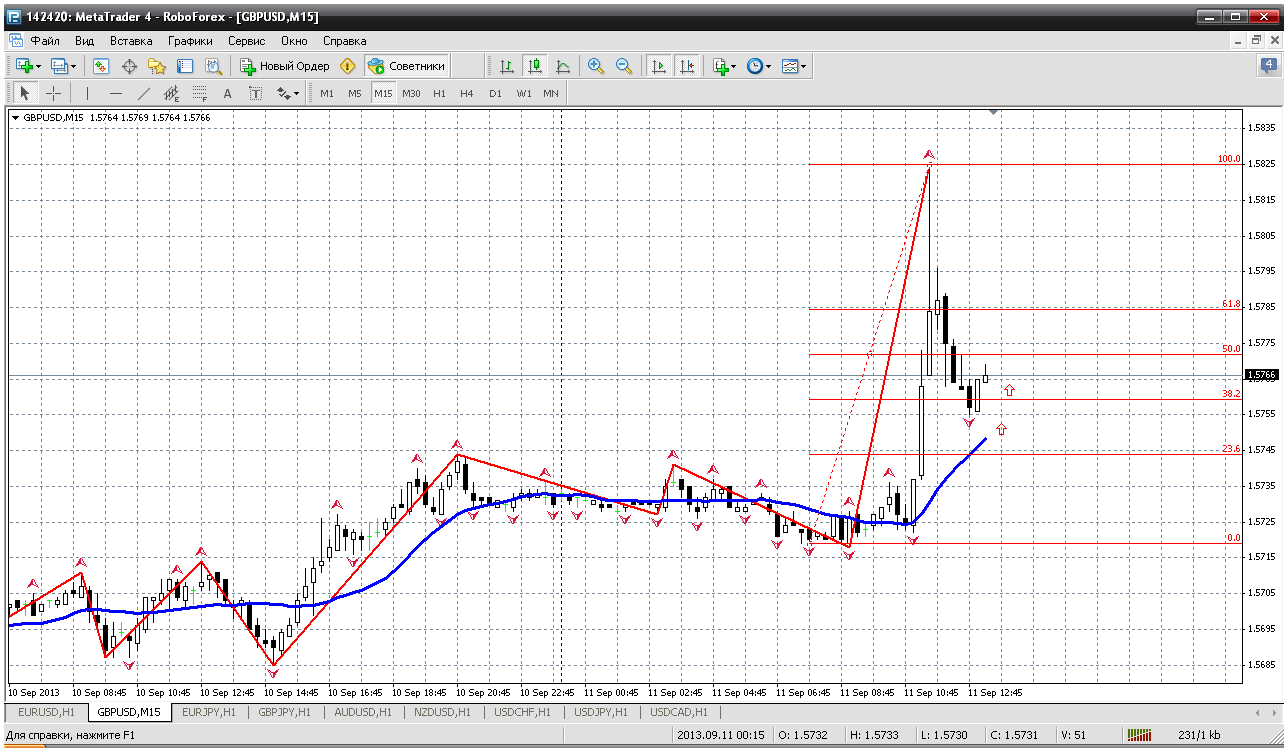Viewport: 1288px width, 748px height.
Task: Select the M5 timeframe button
Action: coord(355,93)
